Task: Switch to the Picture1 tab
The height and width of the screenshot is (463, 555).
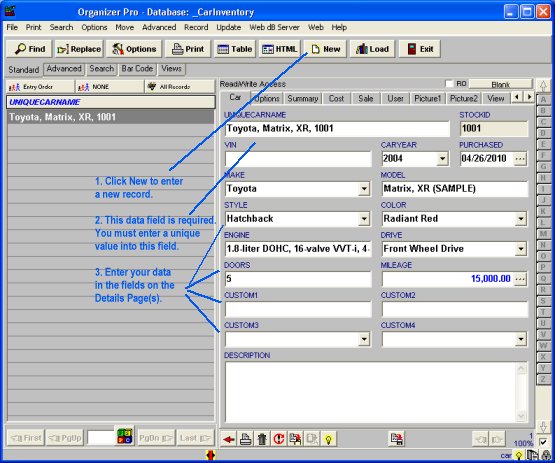Action: (427, 98)
